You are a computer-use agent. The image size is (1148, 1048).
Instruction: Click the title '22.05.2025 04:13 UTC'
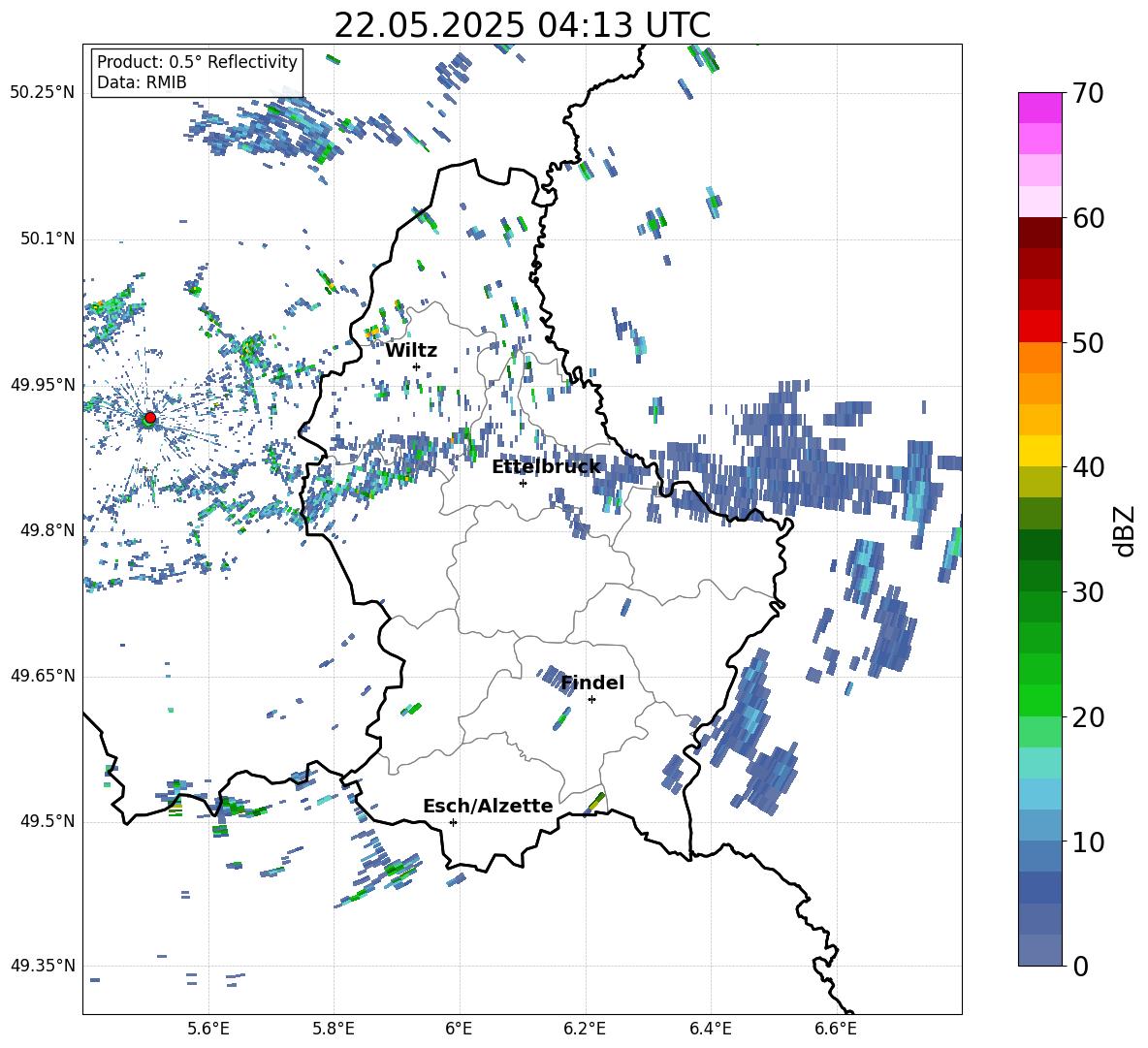click(522, 25)
